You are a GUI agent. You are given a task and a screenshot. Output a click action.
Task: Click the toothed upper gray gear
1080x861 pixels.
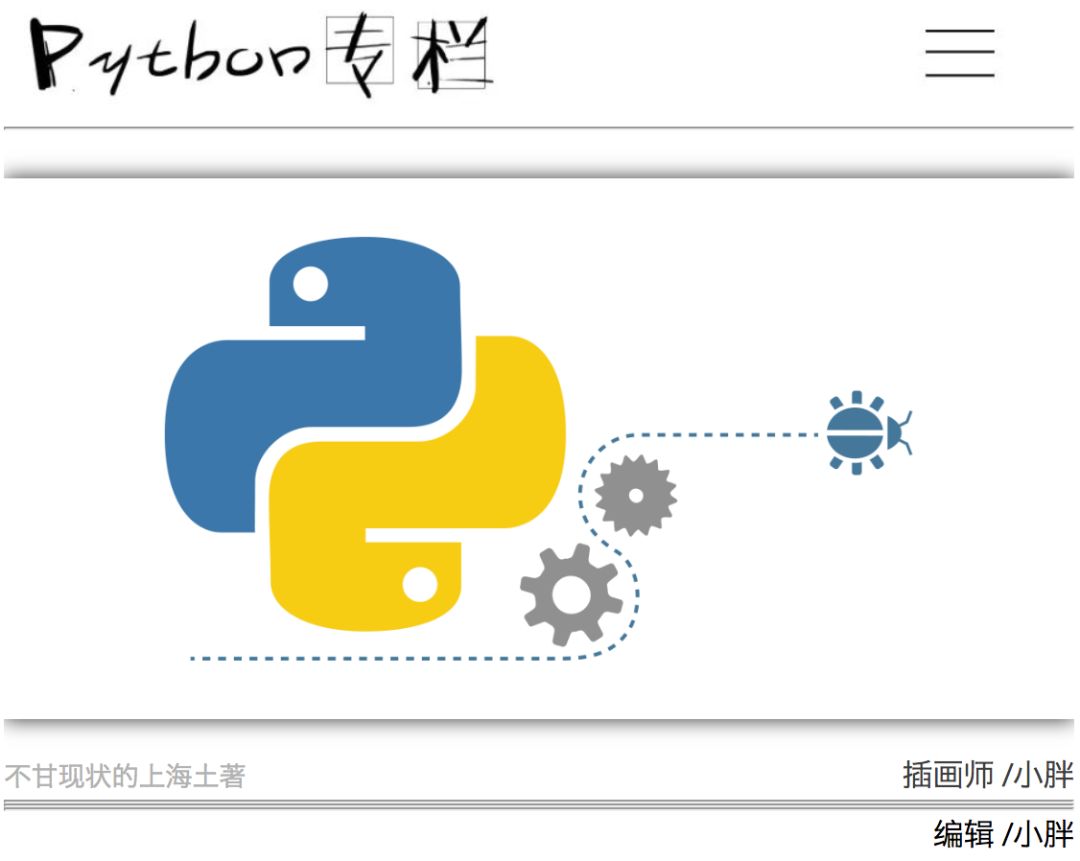coord(636,495)
